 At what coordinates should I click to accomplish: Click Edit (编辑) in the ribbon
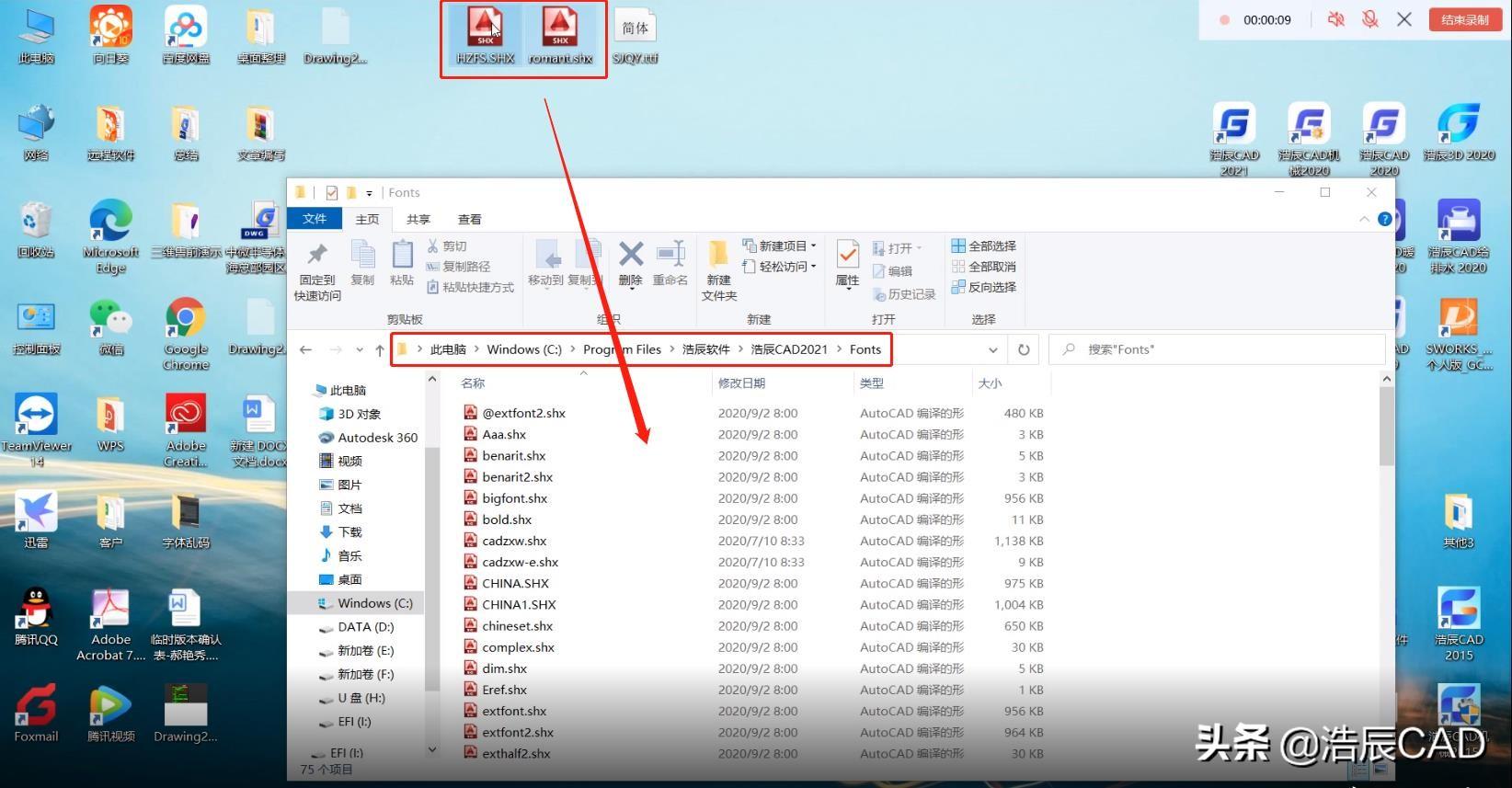(892, 271)
